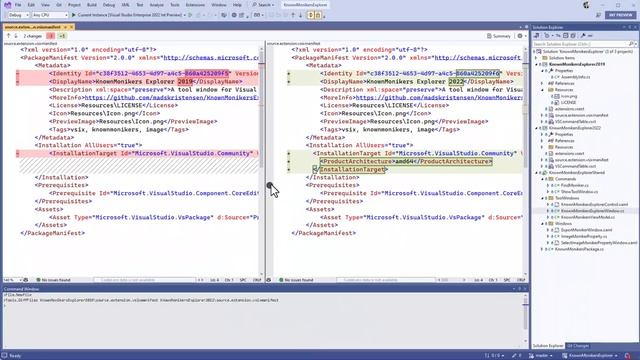Open the GitHub MoreInfo link in left pane
Viewport: 640px width, 360px height.
coord(171,98)
